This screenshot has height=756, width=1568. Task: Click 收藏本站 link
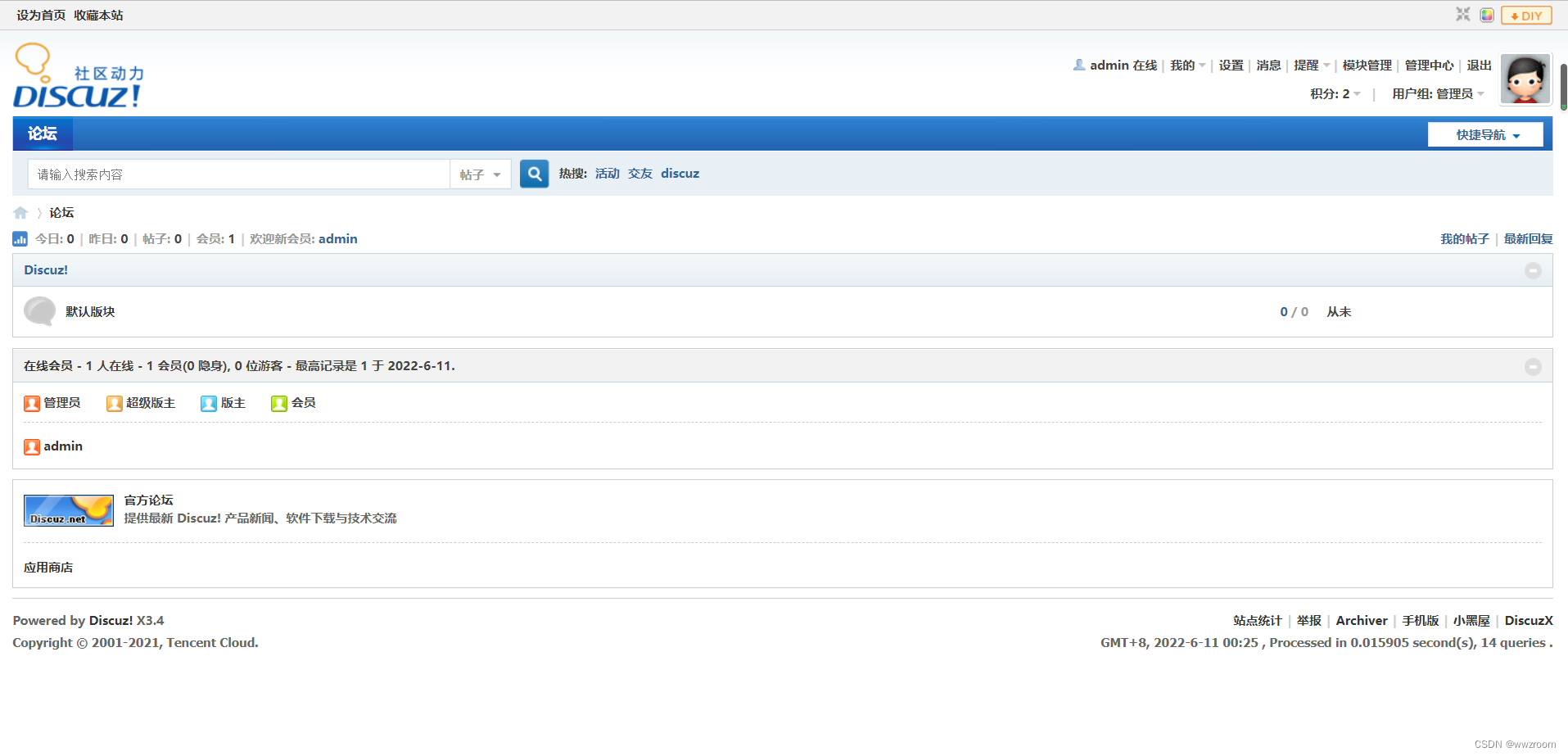pyautogui.click(x=98, y=16)
